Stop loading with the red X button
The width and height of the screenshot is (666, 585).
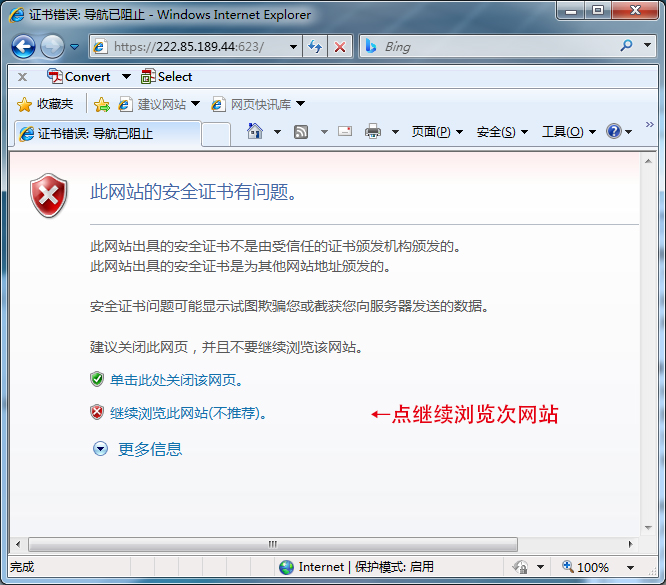[x=340, y=46]
